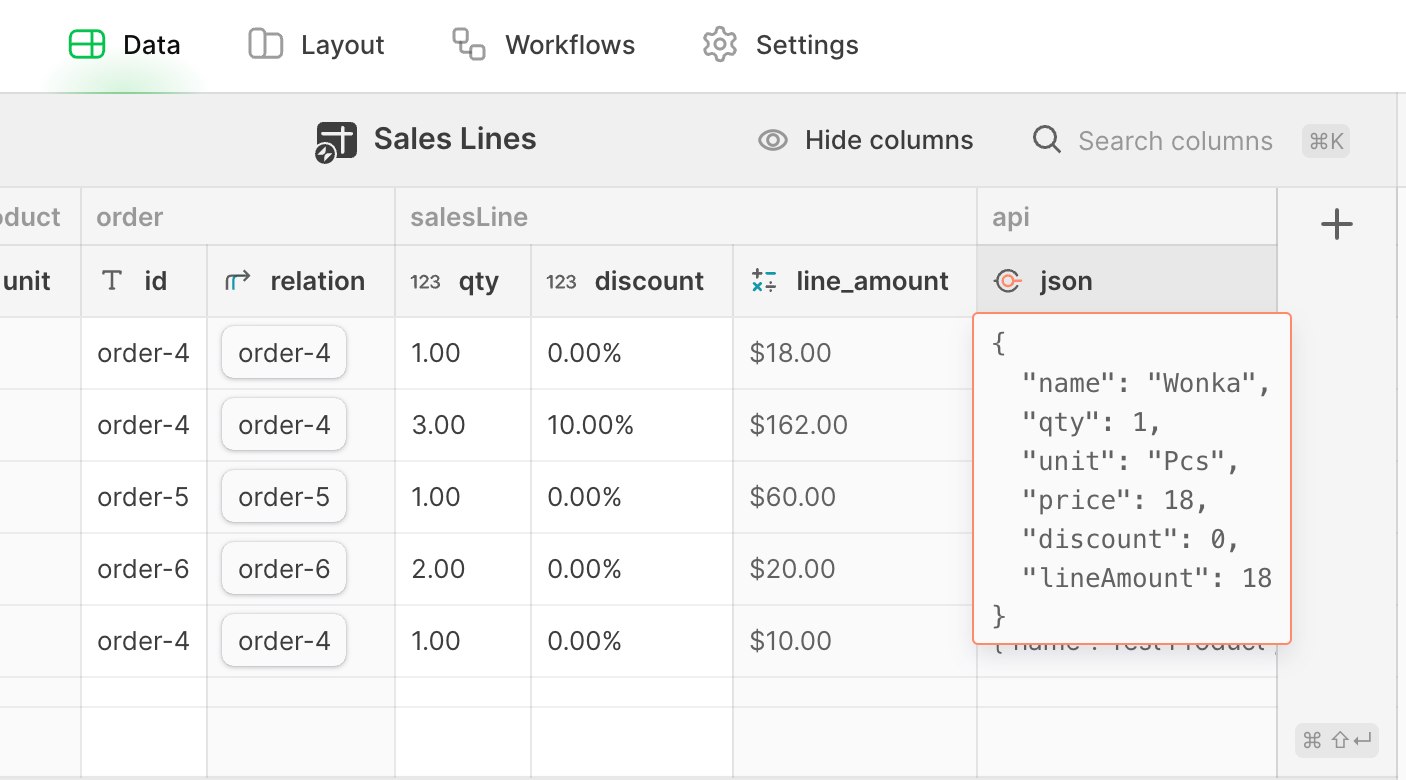Click the Settings gear icon
Screen dimensions: 1406x780
pos(720,45)
